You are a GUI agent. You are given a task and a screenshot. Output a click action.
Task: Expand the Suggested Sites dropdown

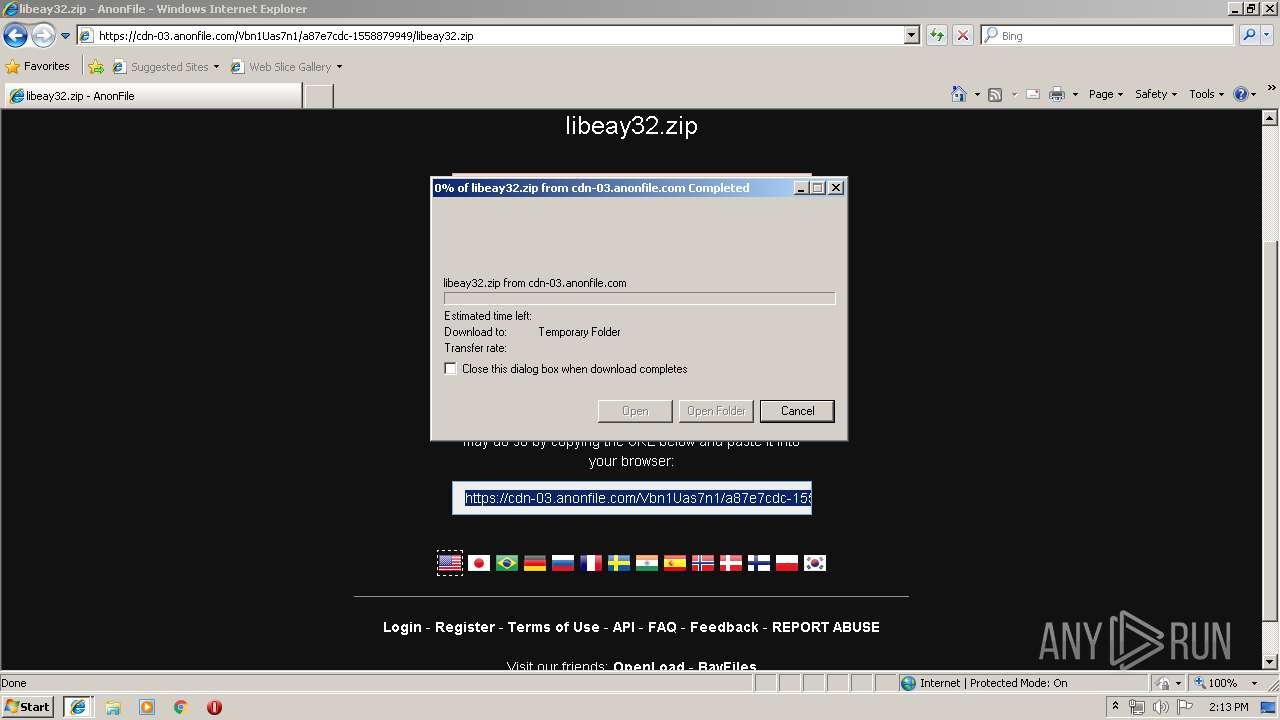[x=216, y=67]
